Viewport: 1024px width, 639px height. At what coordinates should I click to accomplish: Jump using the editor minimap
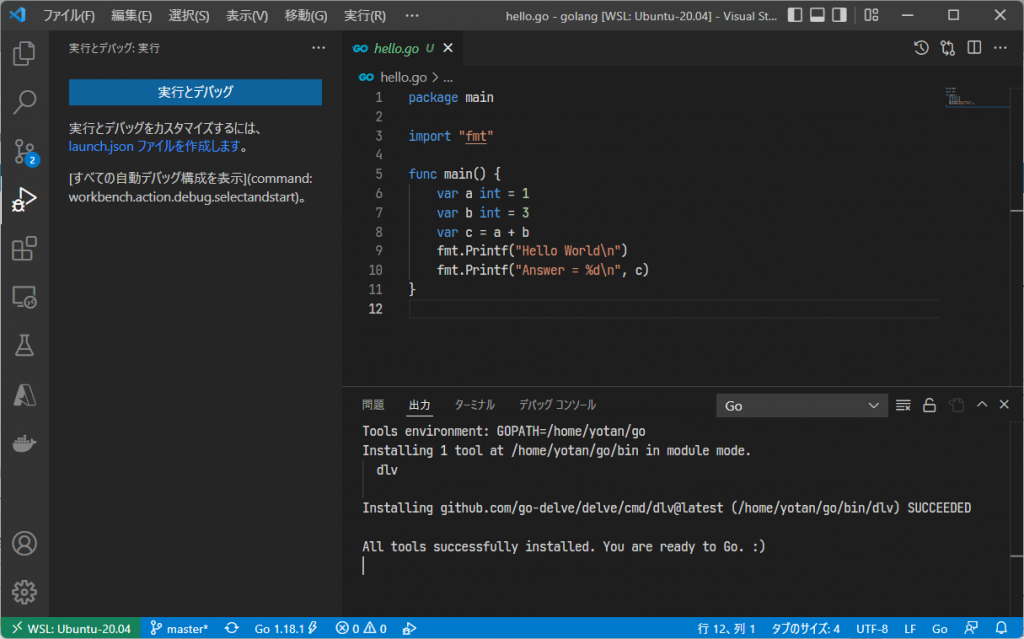tap(977, 97)
